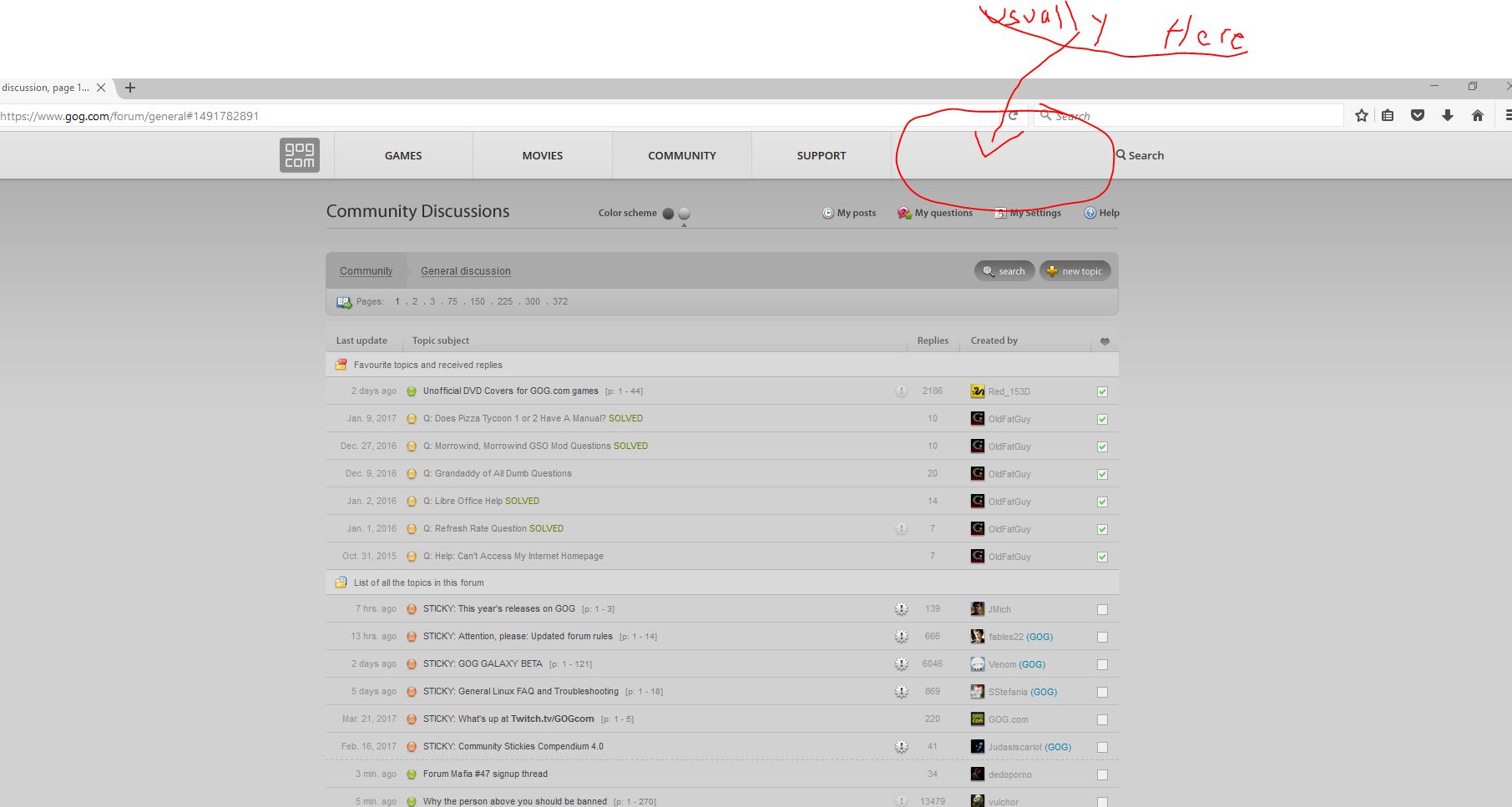Click the Replies column header
This screenshot has height=807, width=1512.
(x=933, y=340)
